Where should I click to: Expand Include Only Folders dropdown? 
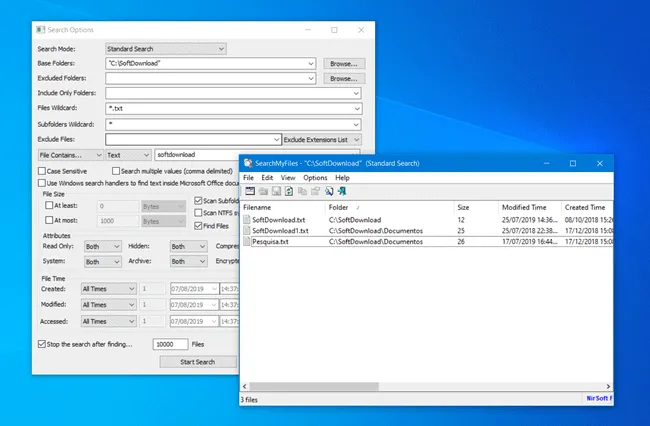(x=356, y=93)
